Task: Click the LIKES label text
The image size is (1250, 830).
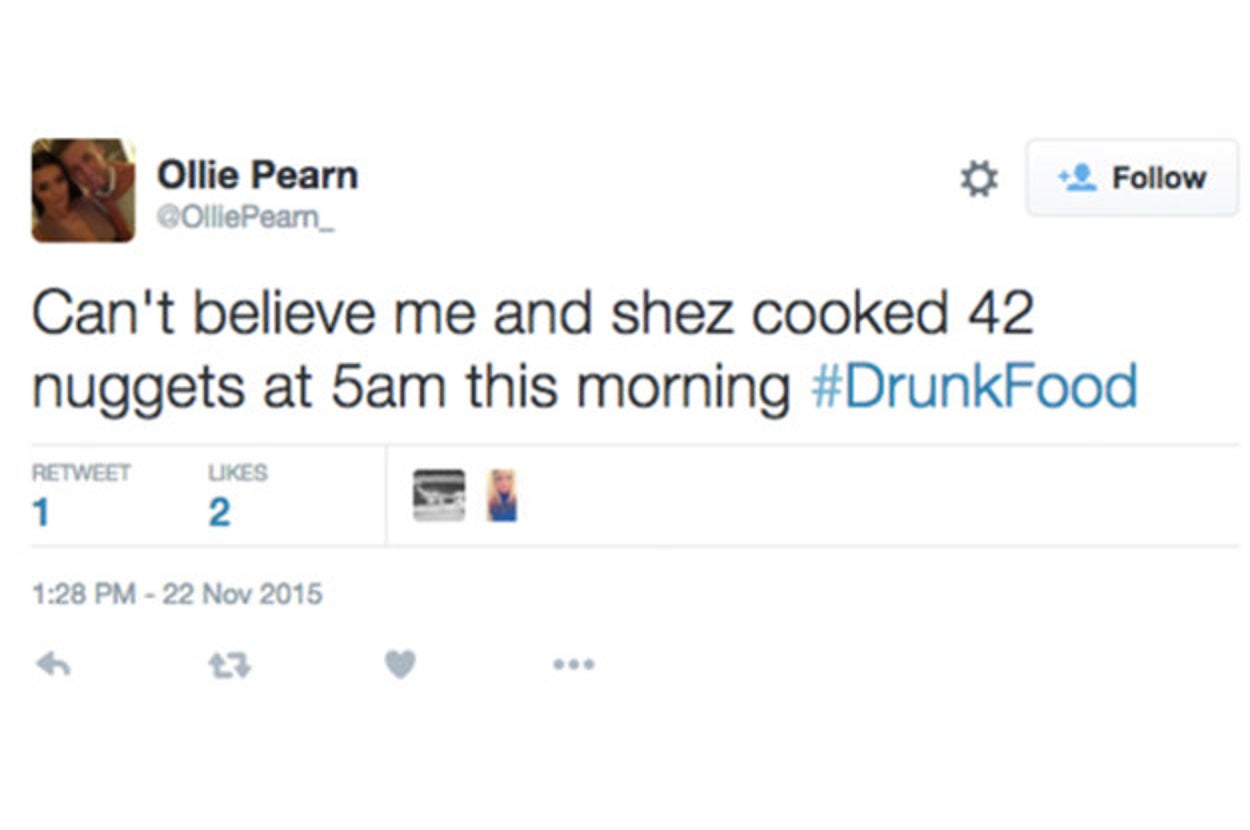Action: (x=237, y=473)
